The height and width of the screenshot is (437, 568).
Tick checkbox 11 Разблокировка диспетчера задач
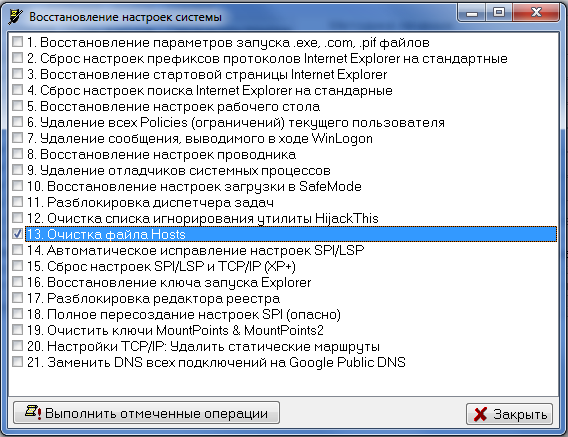click(x=17, y=201)
